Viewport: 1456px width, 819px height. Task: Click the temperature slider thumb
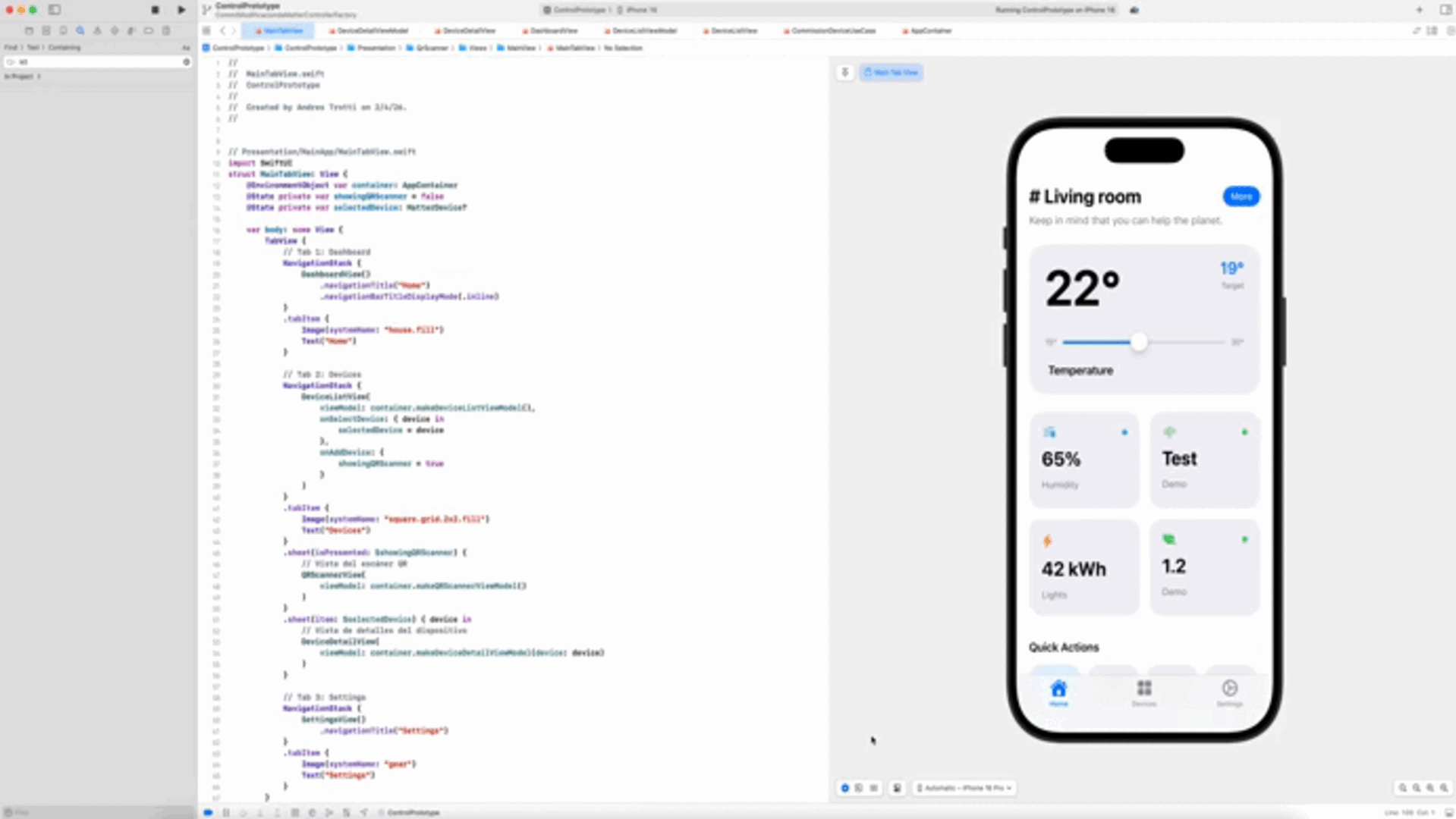[x=1138, y=342]
